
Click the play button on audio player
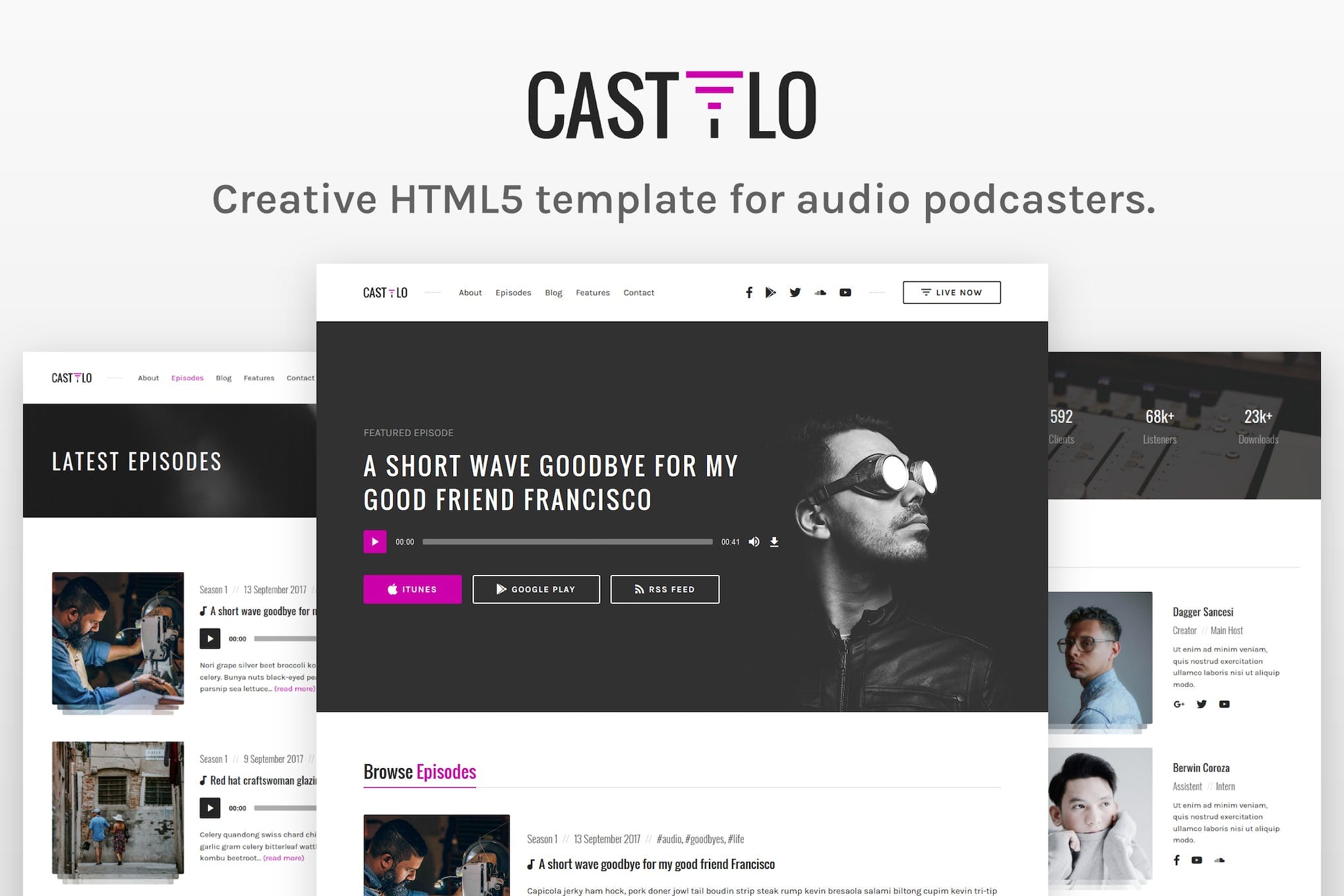[374, 540]
